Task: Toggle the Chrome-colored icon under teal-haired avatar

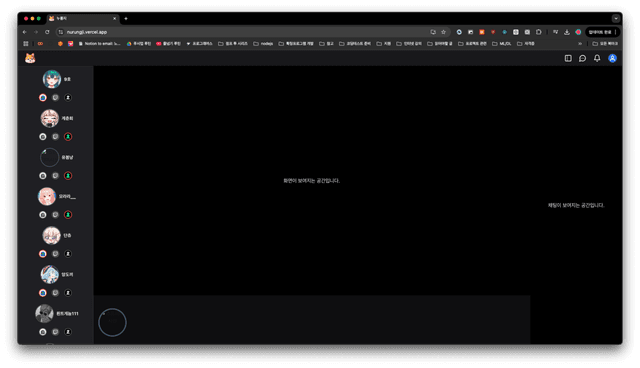Action: point(43,98)
